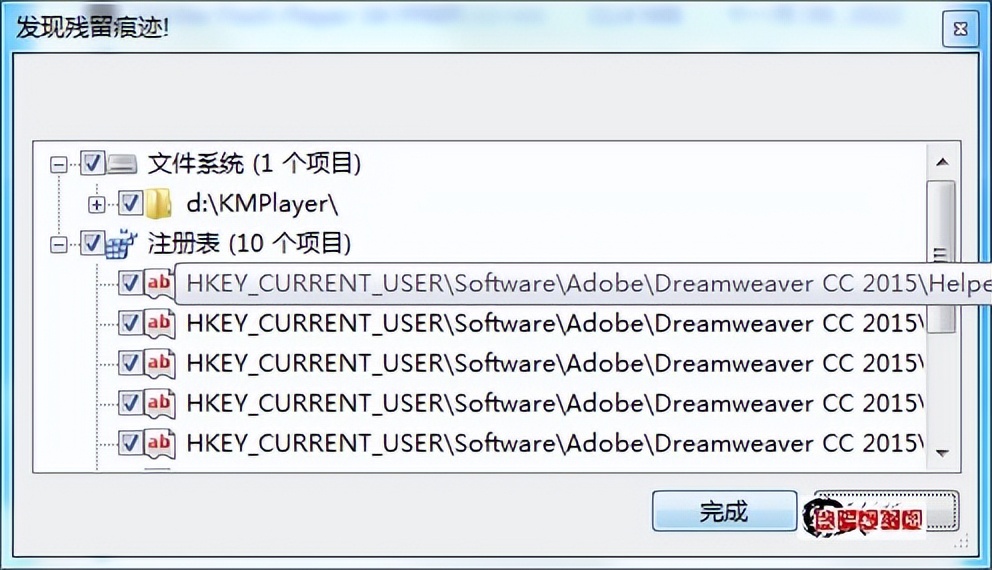Click the yellow KMPlayer folder icon

click(x=158, y=204)
